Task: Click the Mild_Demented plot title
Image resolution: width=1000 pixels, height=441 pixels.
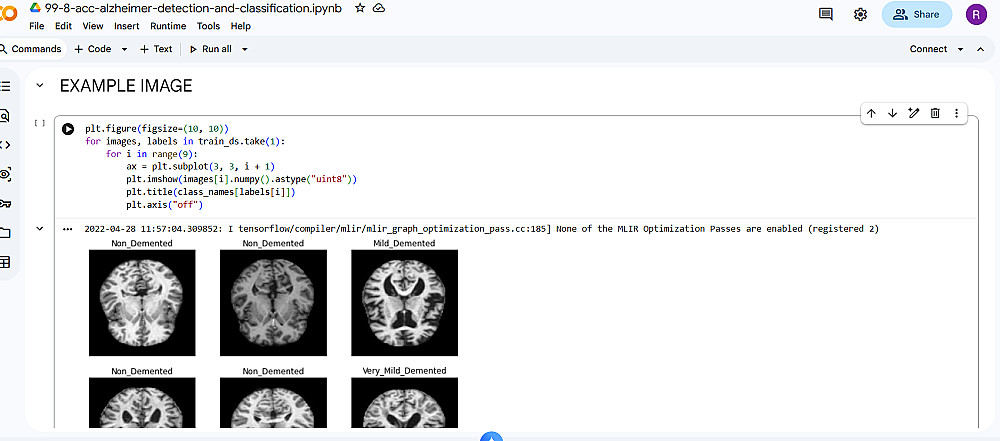Action: (x=404, y=243)
